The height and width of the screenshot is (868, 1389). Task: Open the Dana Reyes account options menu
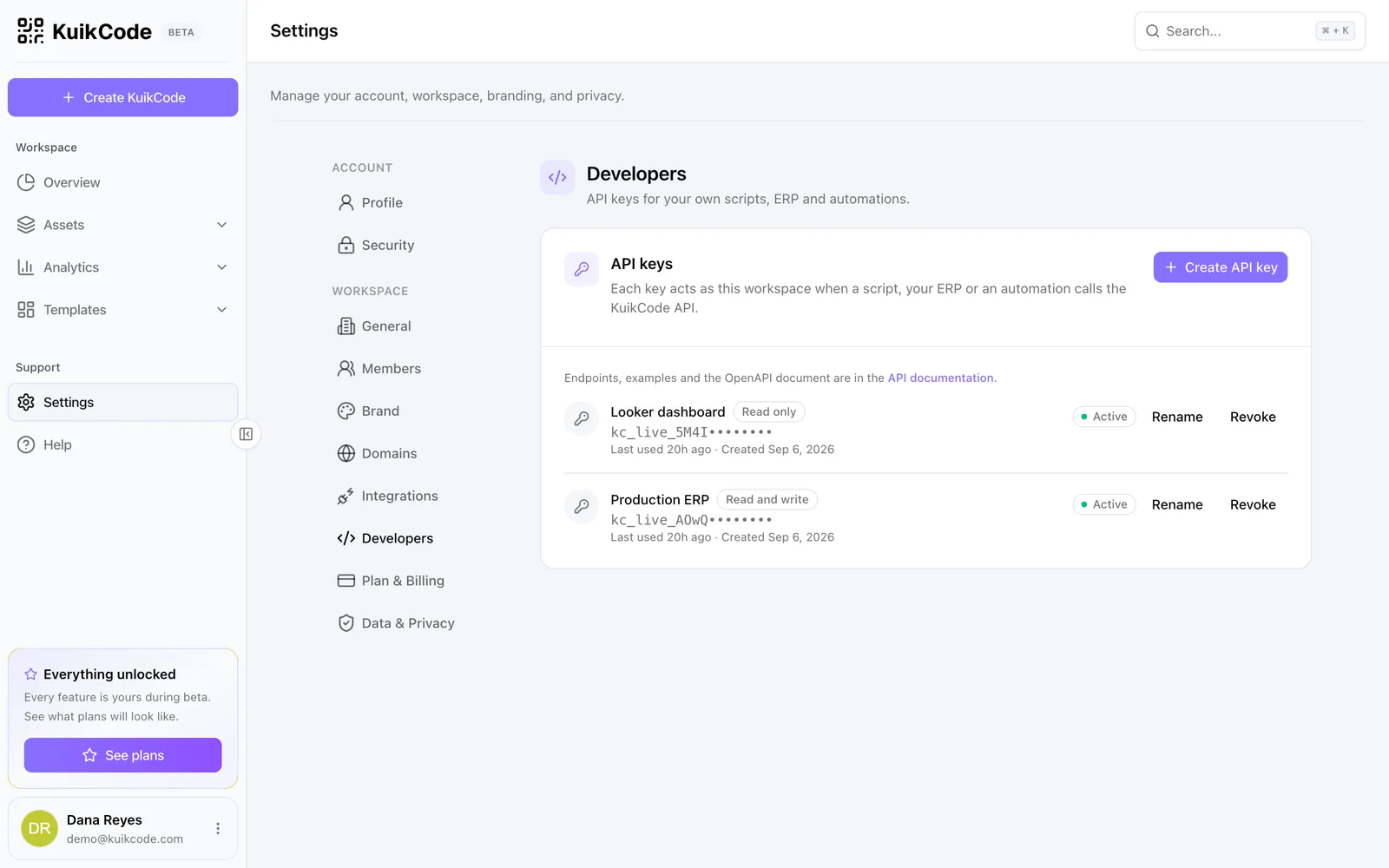click(218, 829)
